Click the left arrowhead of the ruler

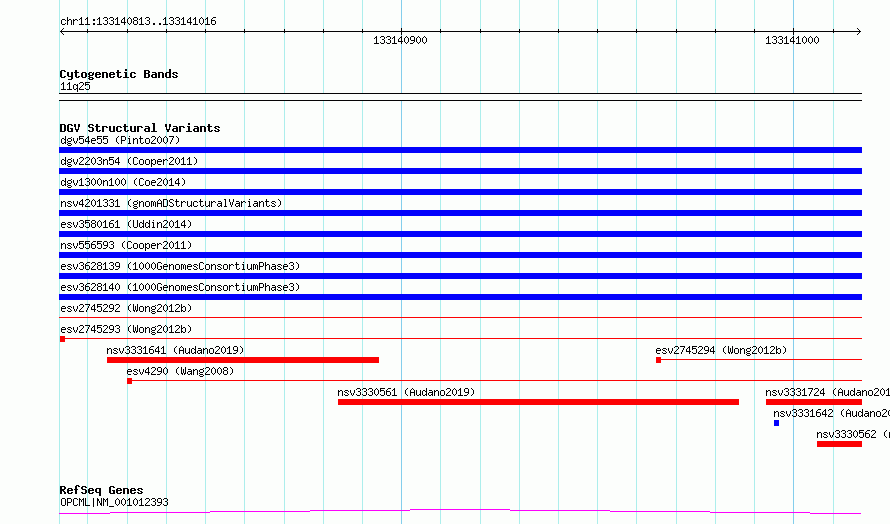click(x=62, y=32)
